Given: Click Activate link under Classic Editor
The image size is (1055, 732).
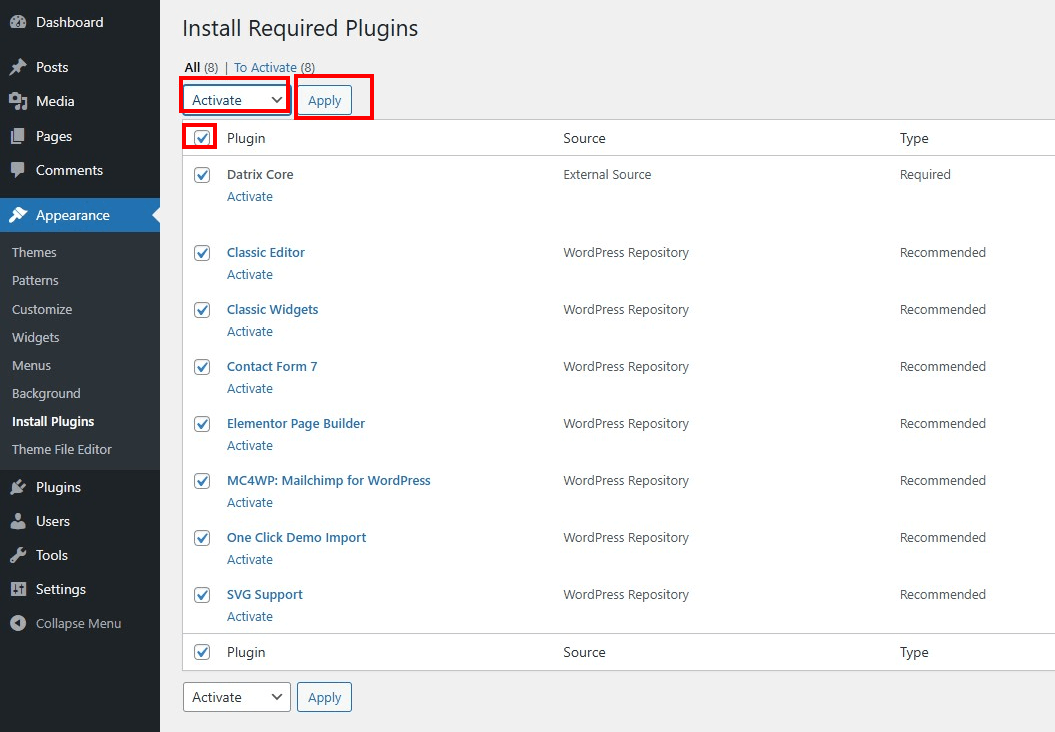Looking at the screenshot, I should (250, 274).
